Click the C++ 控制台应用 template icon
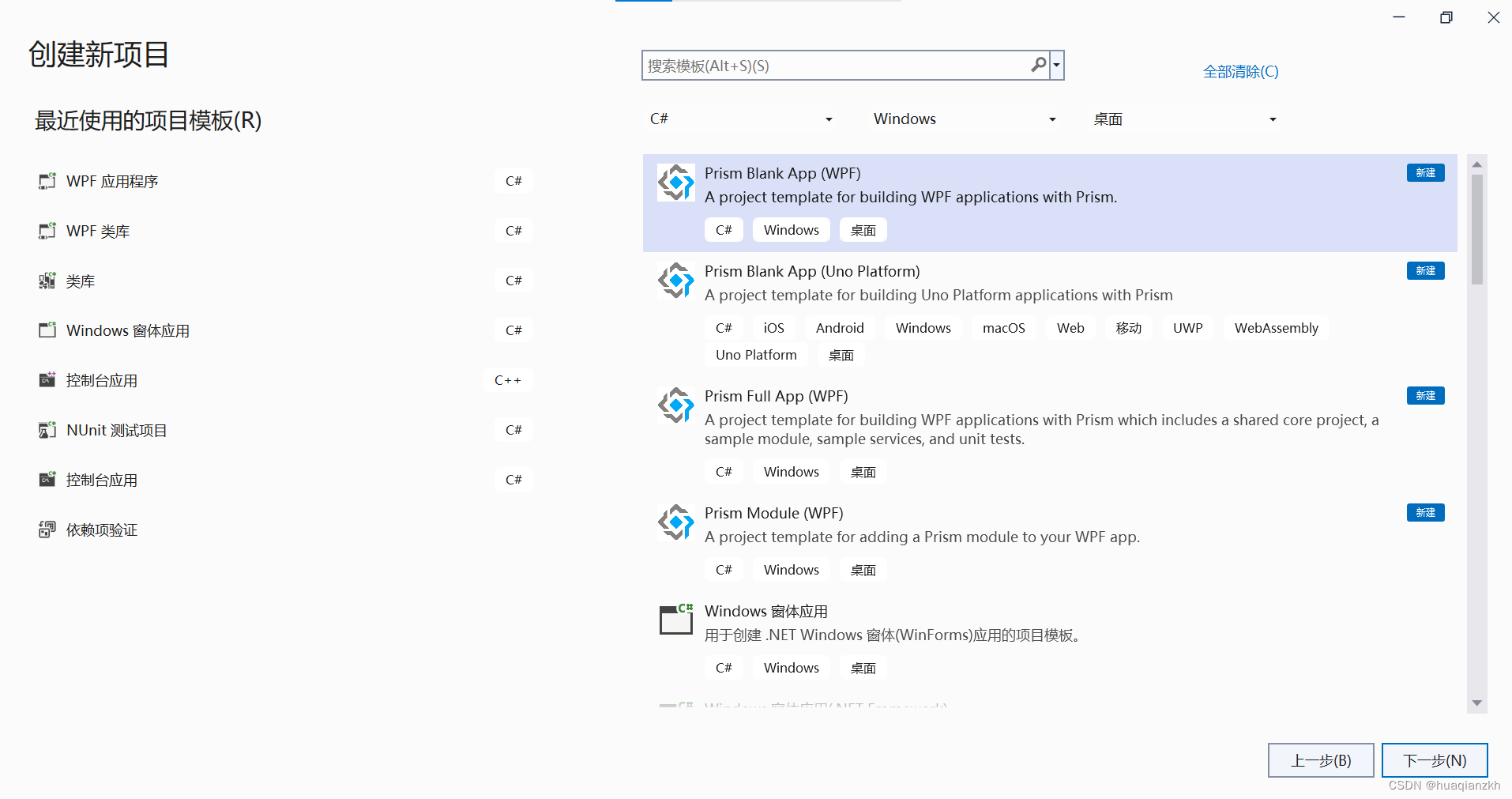 (47, 380)
